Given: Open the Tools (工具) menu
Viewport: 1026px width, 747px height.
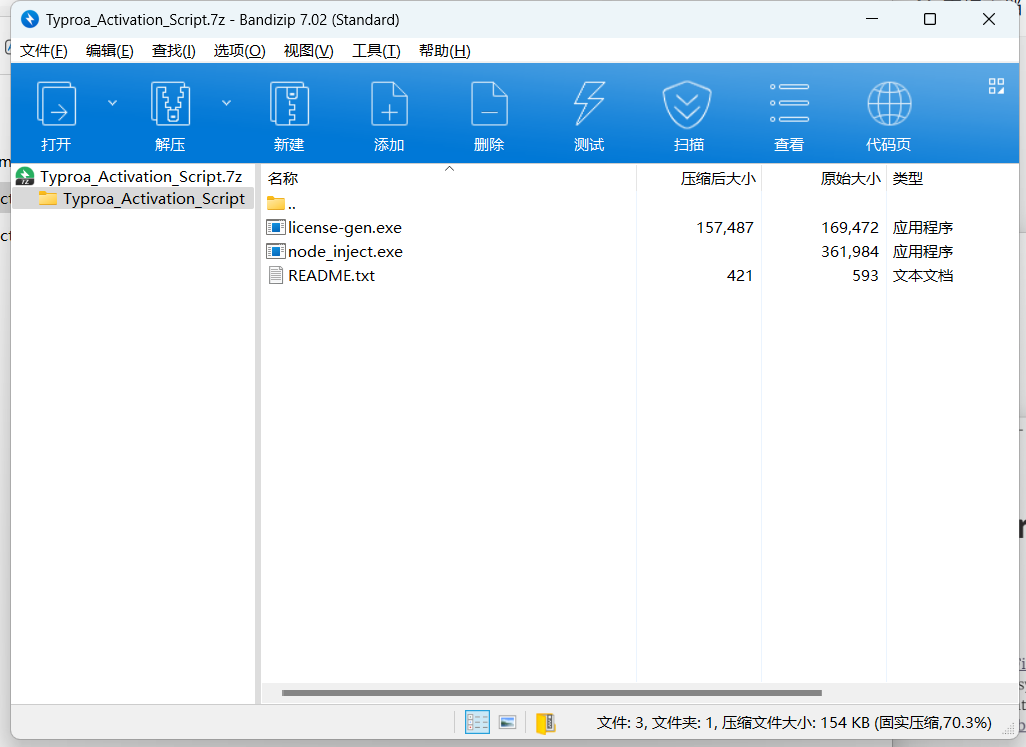Looking at the screenshot, I should 376,51.
